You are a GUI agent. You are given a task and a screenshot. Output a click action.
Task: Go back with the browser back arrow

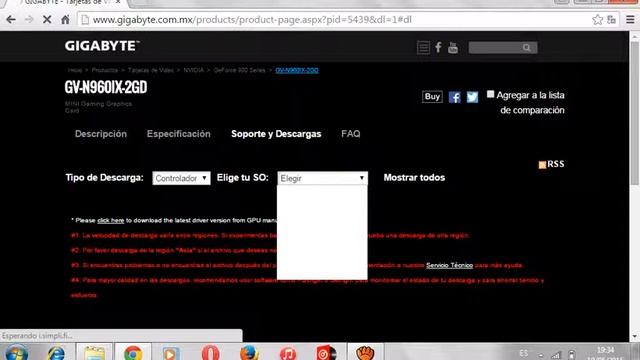click(11, 20)
